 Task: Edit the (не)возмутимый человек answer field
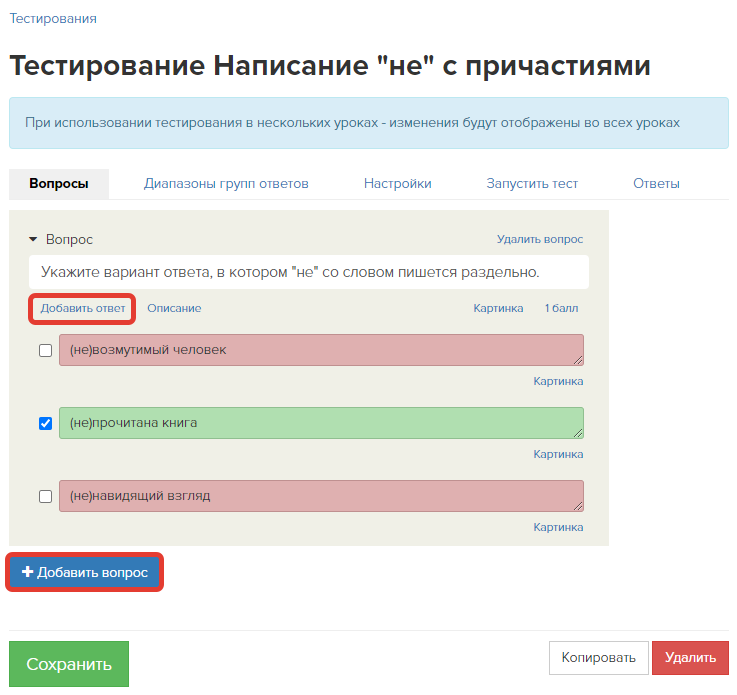pyautogui.click(x=321, y=350)
